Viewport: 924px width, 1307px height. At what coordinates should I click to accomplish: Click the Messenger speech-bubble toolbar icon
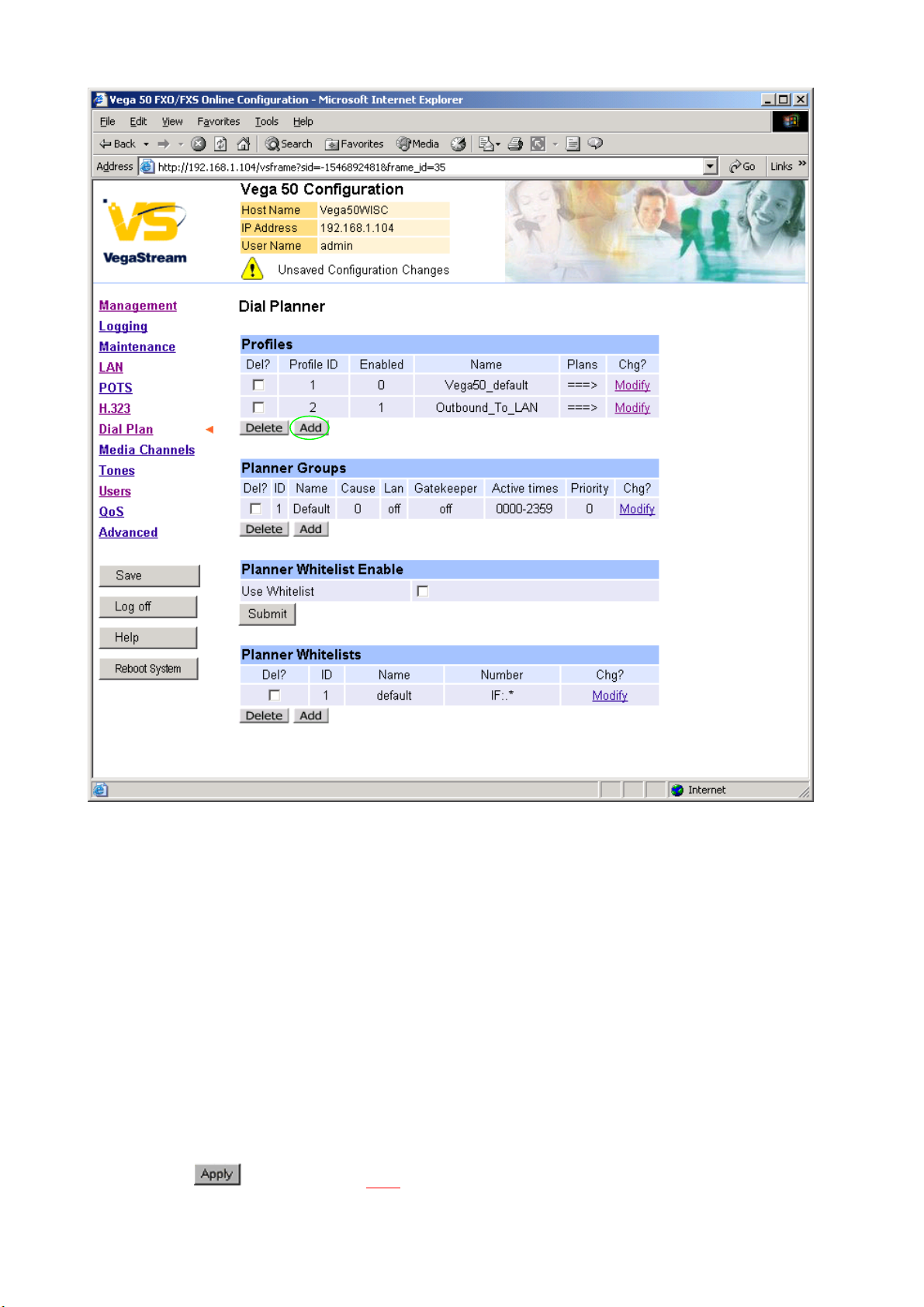click(x=596, y=144)
